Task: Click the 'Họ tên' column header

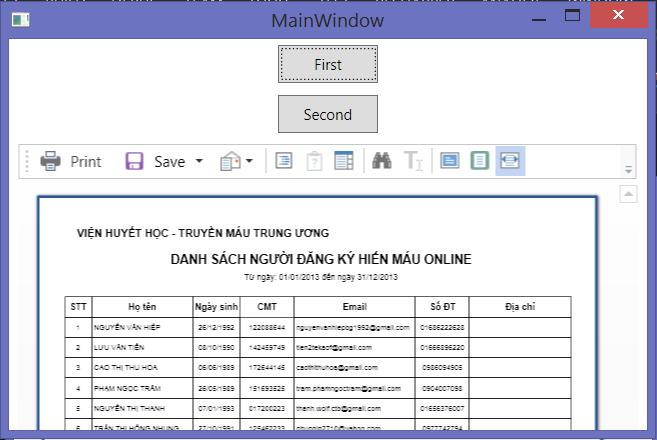Action: pos(142,307)
